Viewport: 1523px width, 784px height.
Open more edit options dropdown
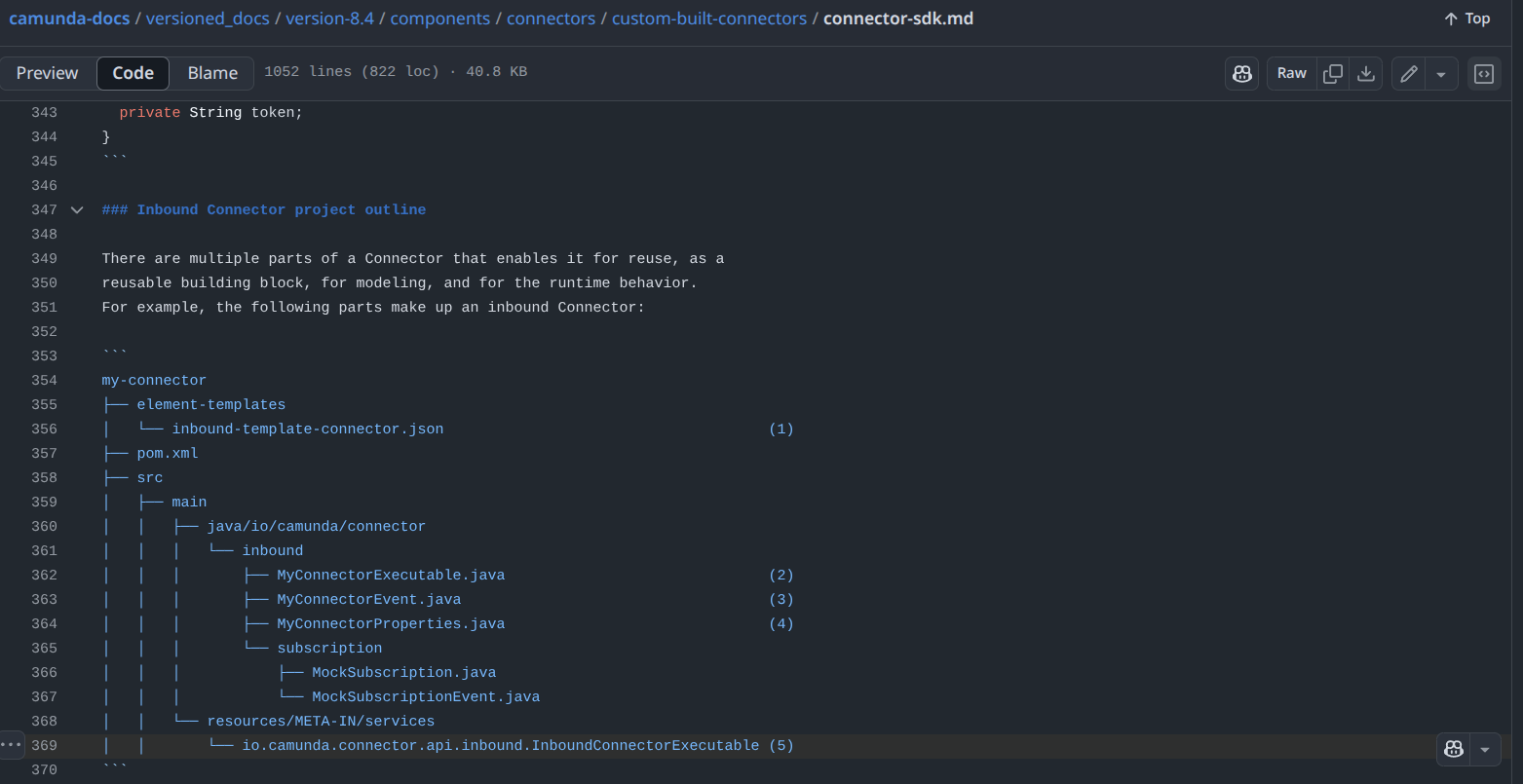(x=1441, y=73)
